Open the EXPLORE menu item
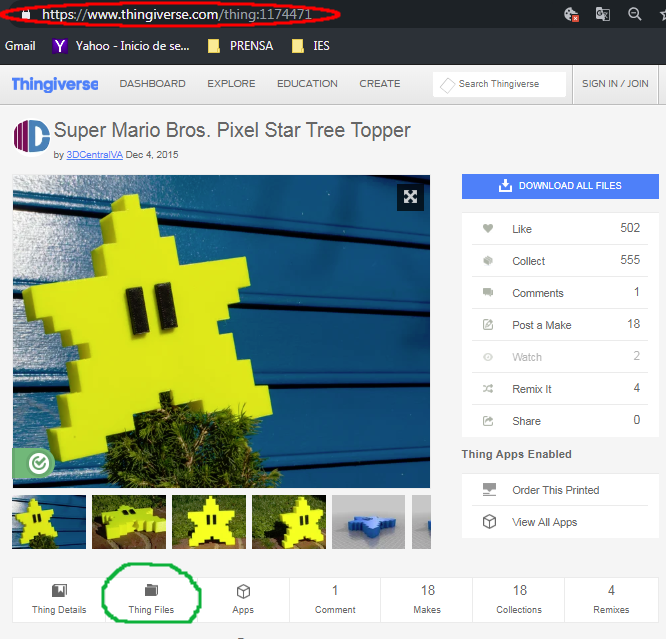Screen dimensions: 666x639 tap(231, 84)
